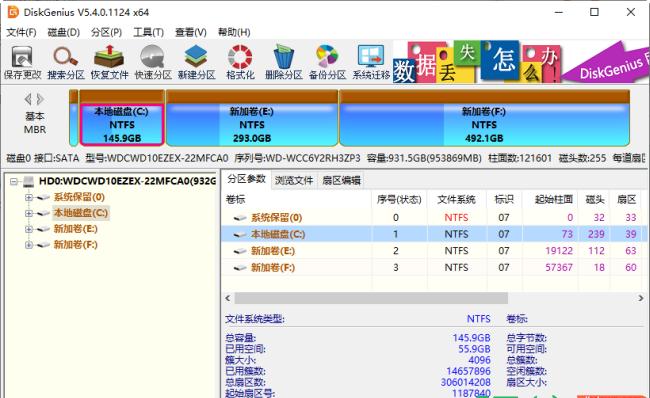Expand the 系统保留(0) tree node
The height and width of the screenshot is (398, 650).
[x=29, y=197]
